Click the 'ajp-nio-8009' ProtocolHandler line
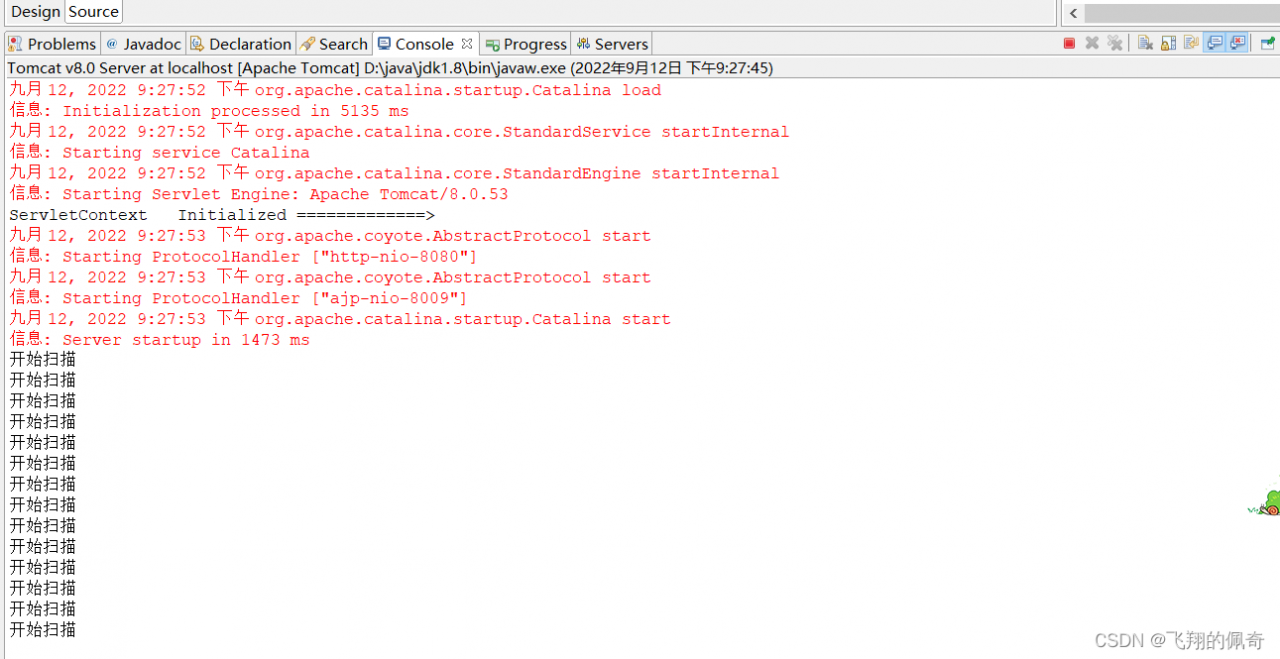 pos(238,298)
